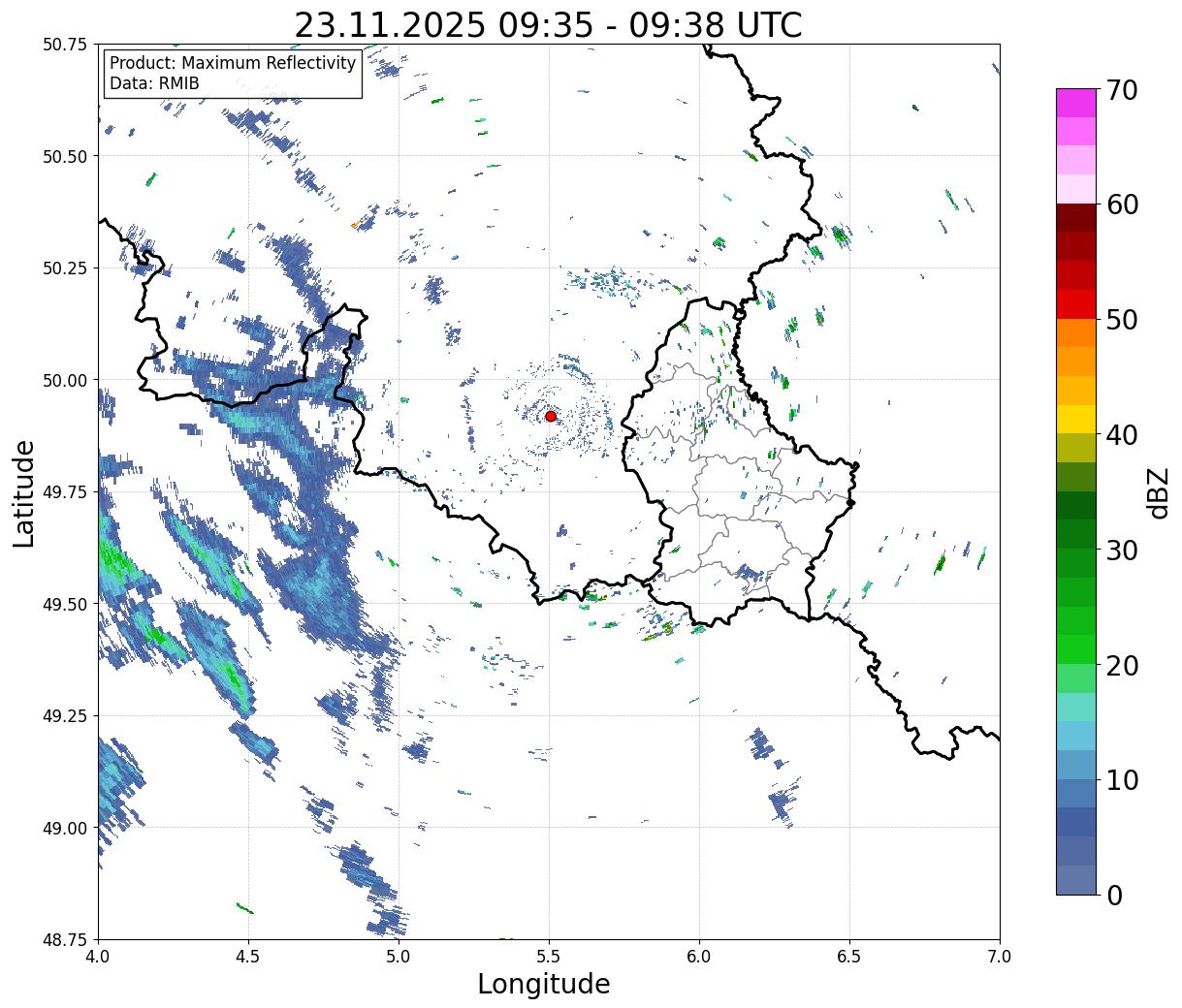Click the colorbar tick label 30
This screenshot has height=1008, width=1182.
click(1122, 550)
